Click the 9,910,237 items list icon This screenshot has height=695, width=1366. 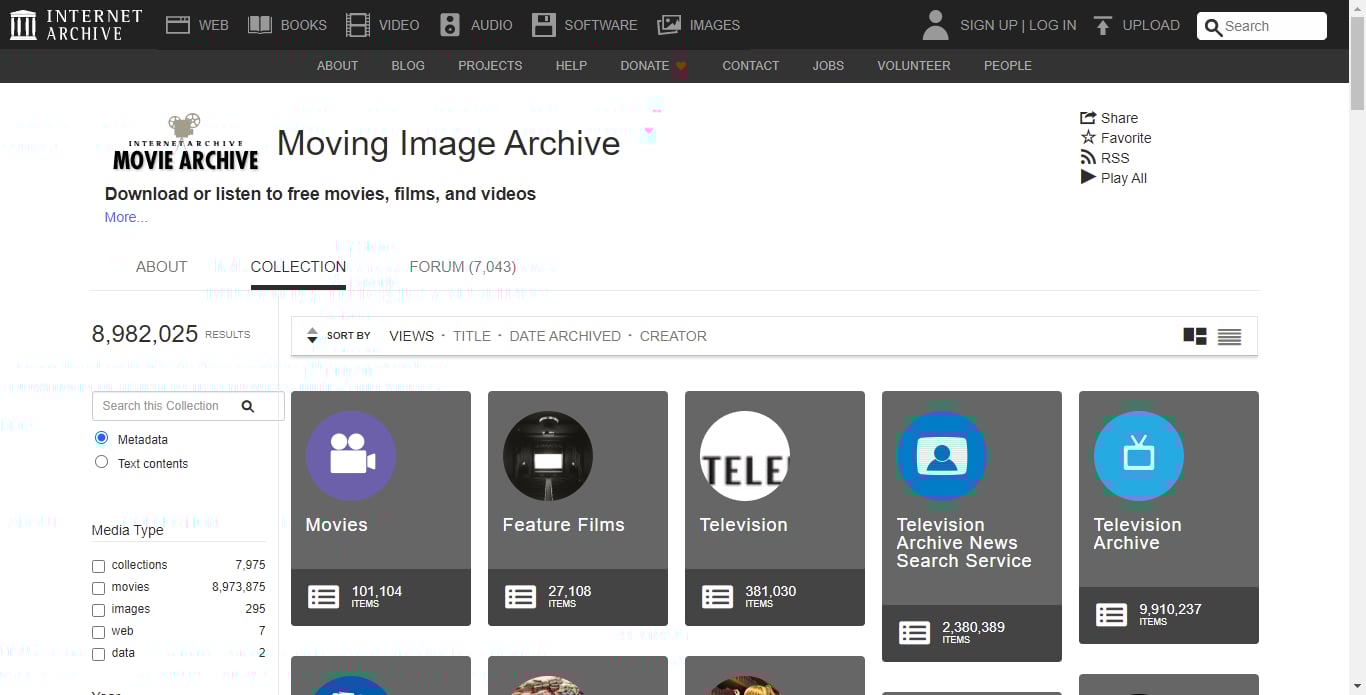click(x=1111, y=615)
